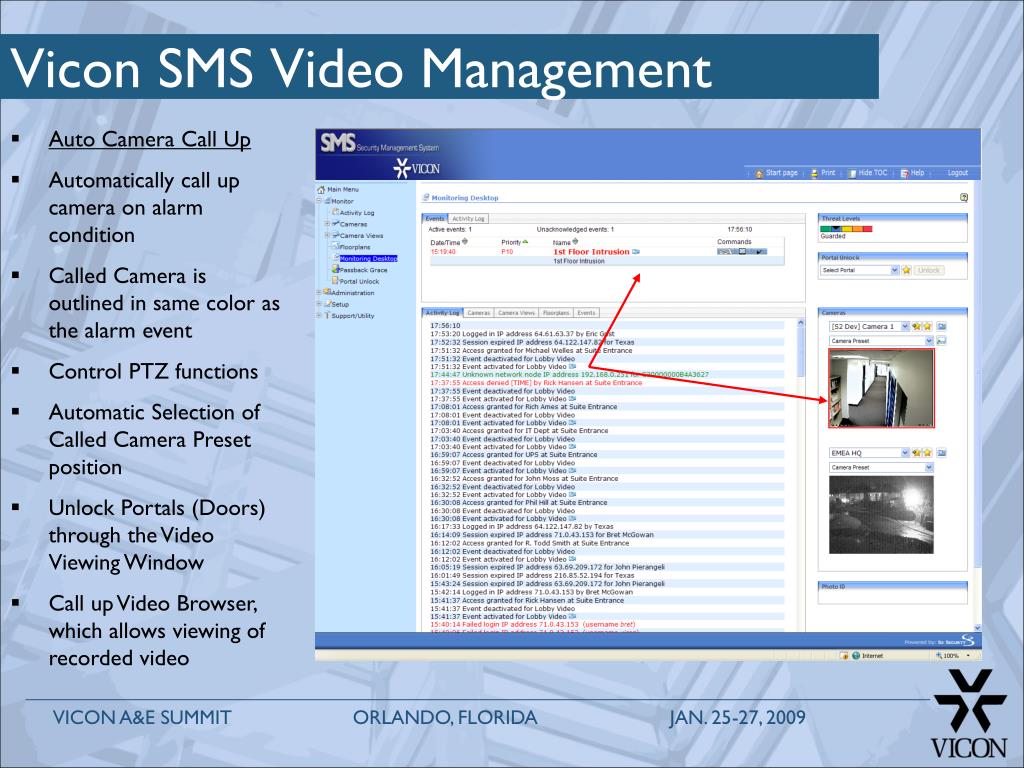Click green 'Unknown network node' log entry
This screenshot has height=768, width=1024.
(569, 375)
